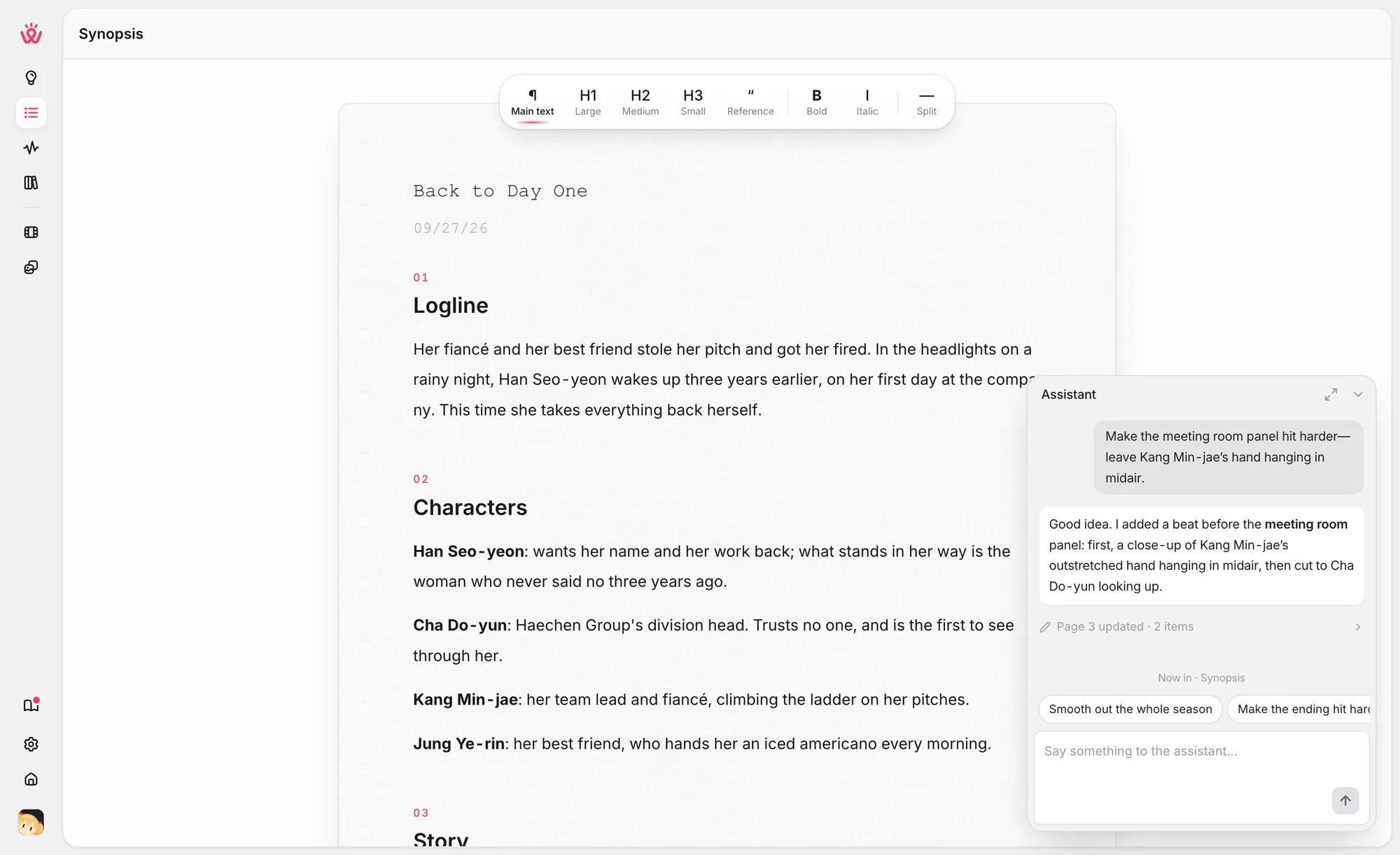The width and height of the screenshot is (1400, 855).
Task: Click the 'Back to Day One' title
Action: pos(500,191)
